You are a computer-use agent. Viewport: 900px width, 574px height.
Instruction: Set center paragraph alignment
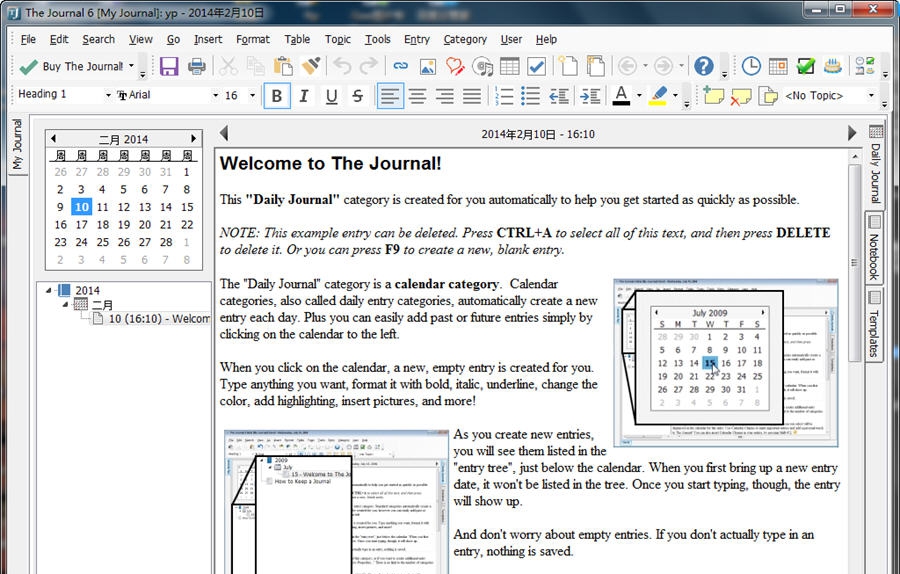pyautogui.click(x=417, y=96)
